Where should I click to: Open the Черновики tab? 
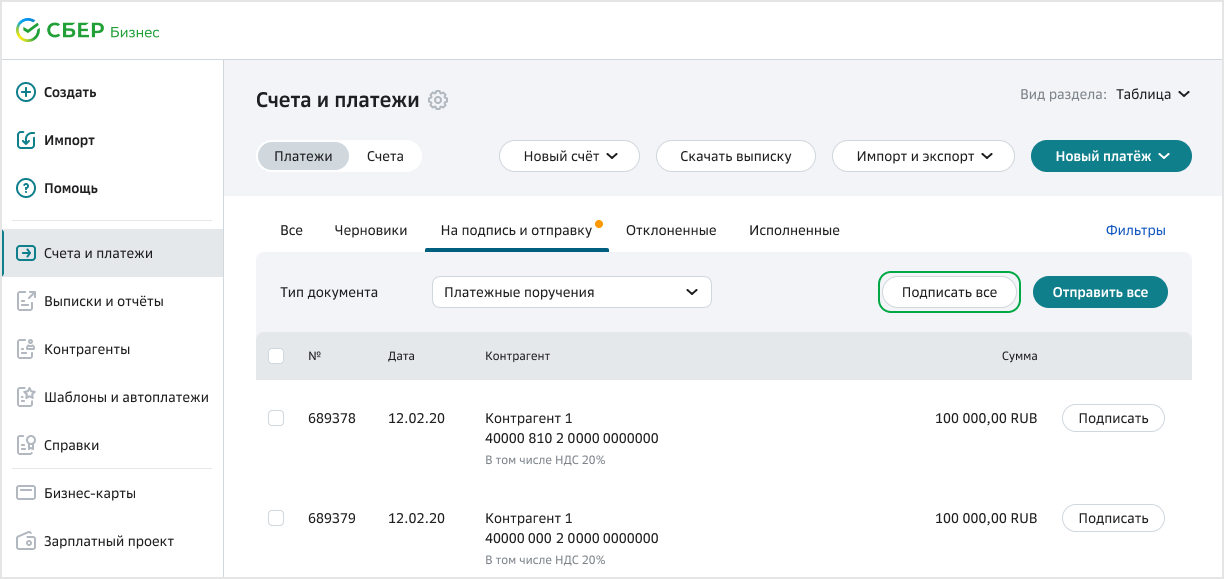371,230
